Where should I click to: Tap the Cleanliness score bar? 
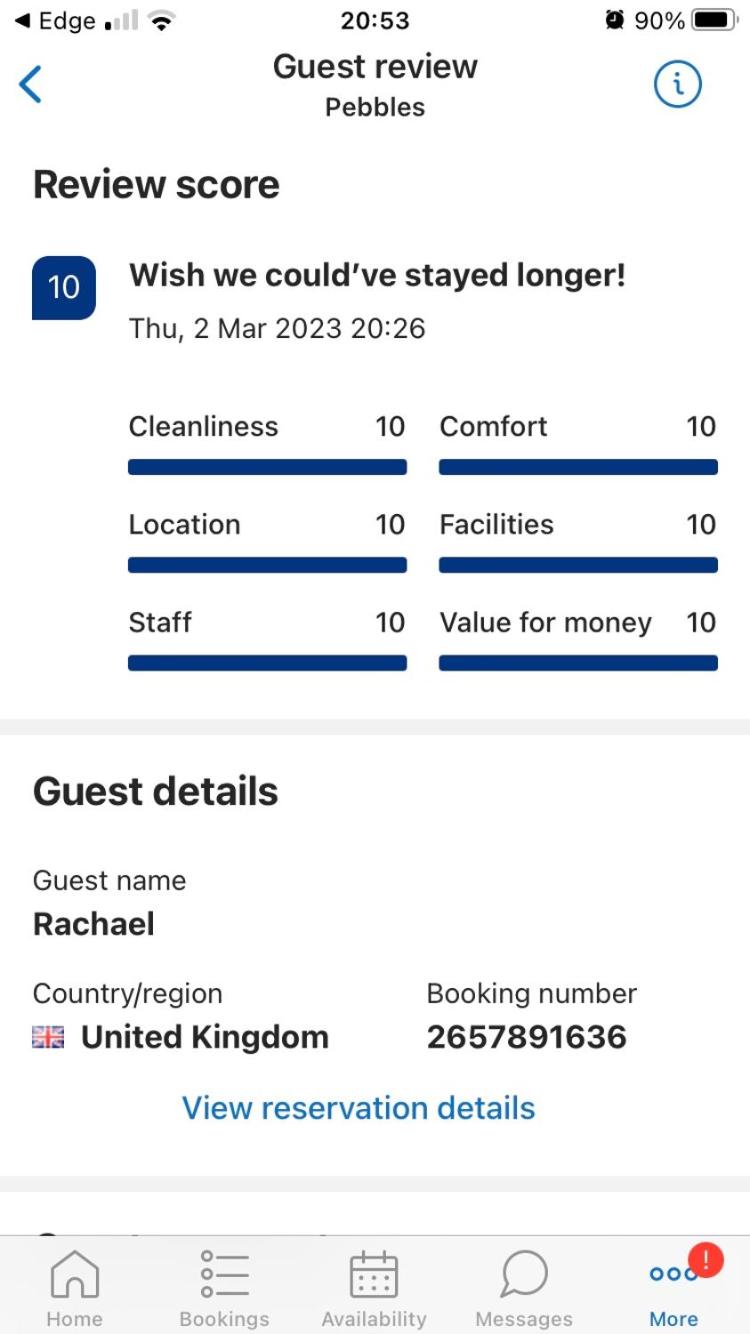point(267,467)
